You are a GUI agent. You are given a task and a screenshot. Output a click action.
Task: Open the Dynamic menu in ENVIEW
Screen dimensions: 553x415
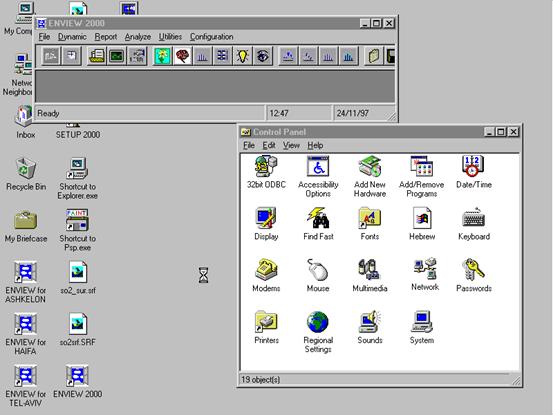72,37
